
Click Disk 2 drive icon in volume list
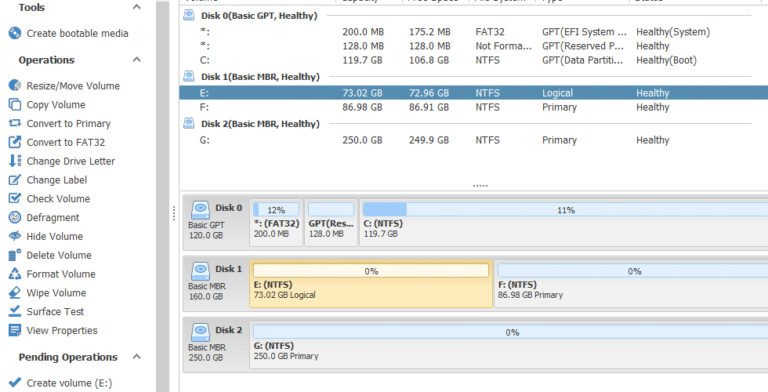point(189,123)
